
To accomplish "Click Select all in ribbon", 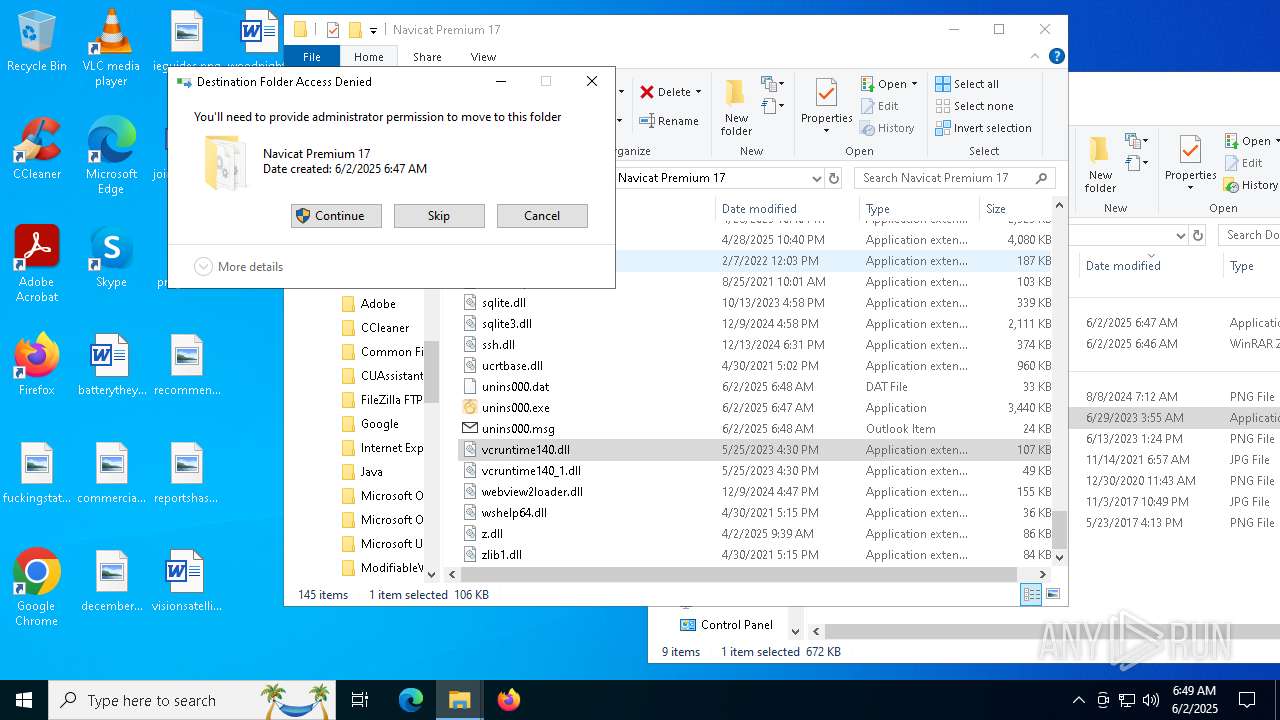I will (x=967, y=84).
